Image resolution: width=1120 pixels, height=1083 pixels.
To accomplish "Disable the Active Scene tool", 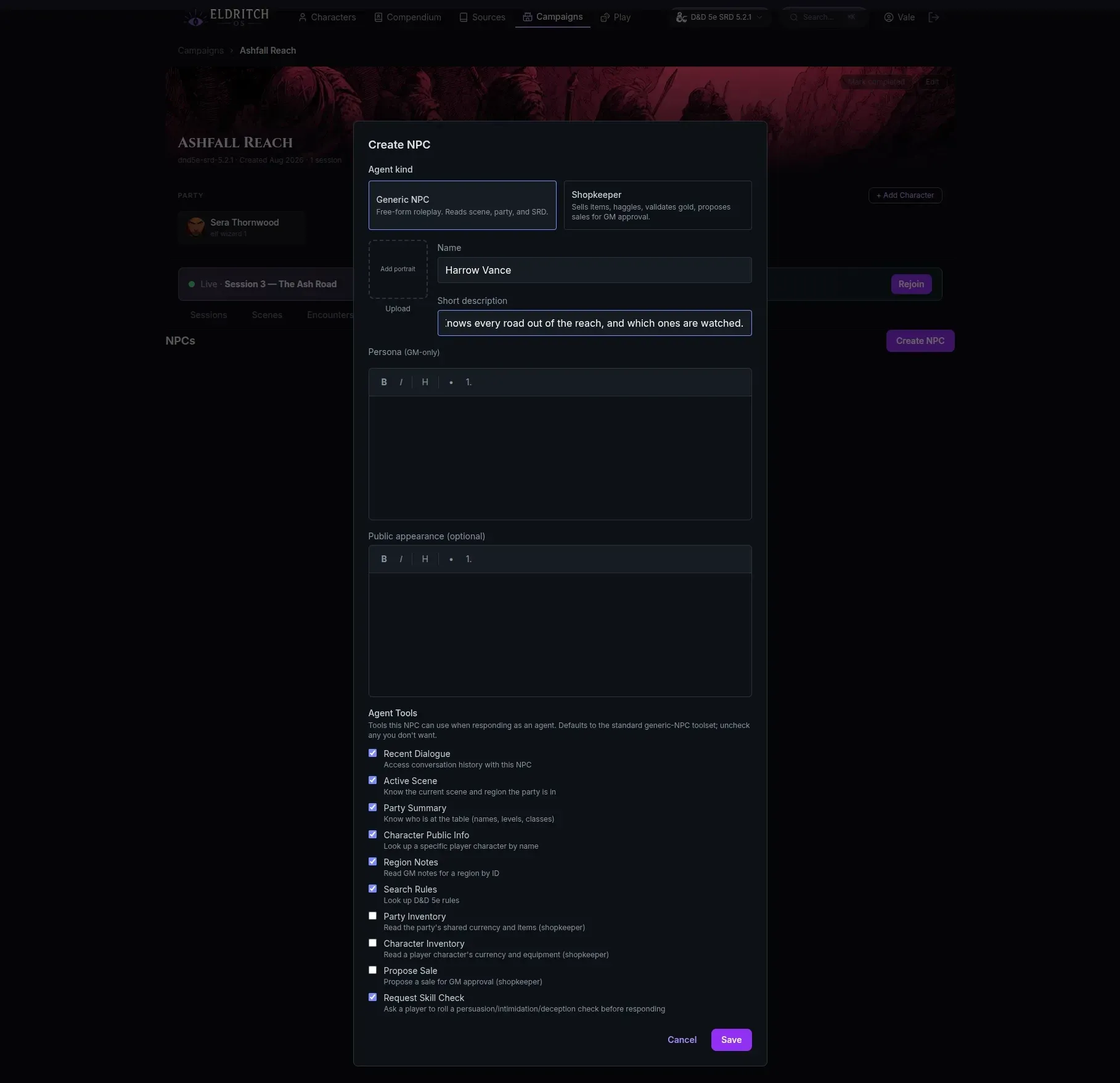I will (x=372, y=780).
